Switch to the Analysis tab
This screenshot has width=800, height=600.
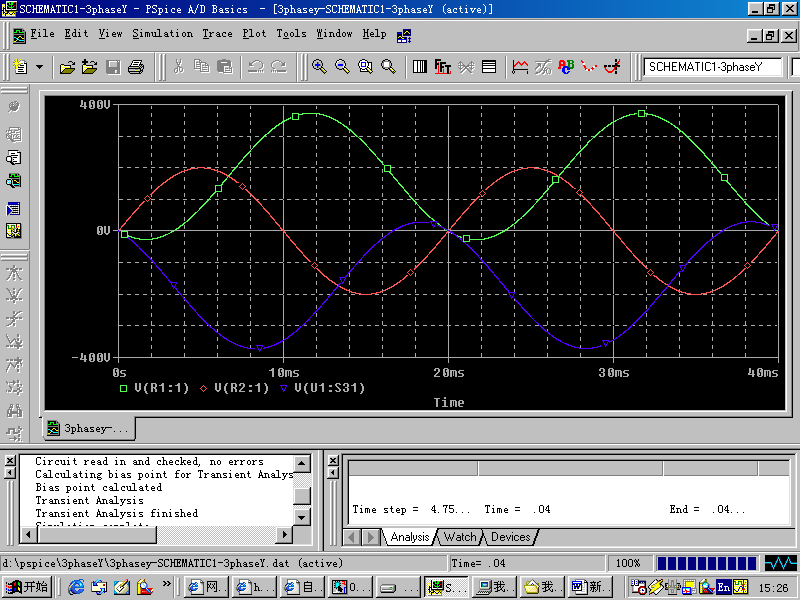[409, 537]
